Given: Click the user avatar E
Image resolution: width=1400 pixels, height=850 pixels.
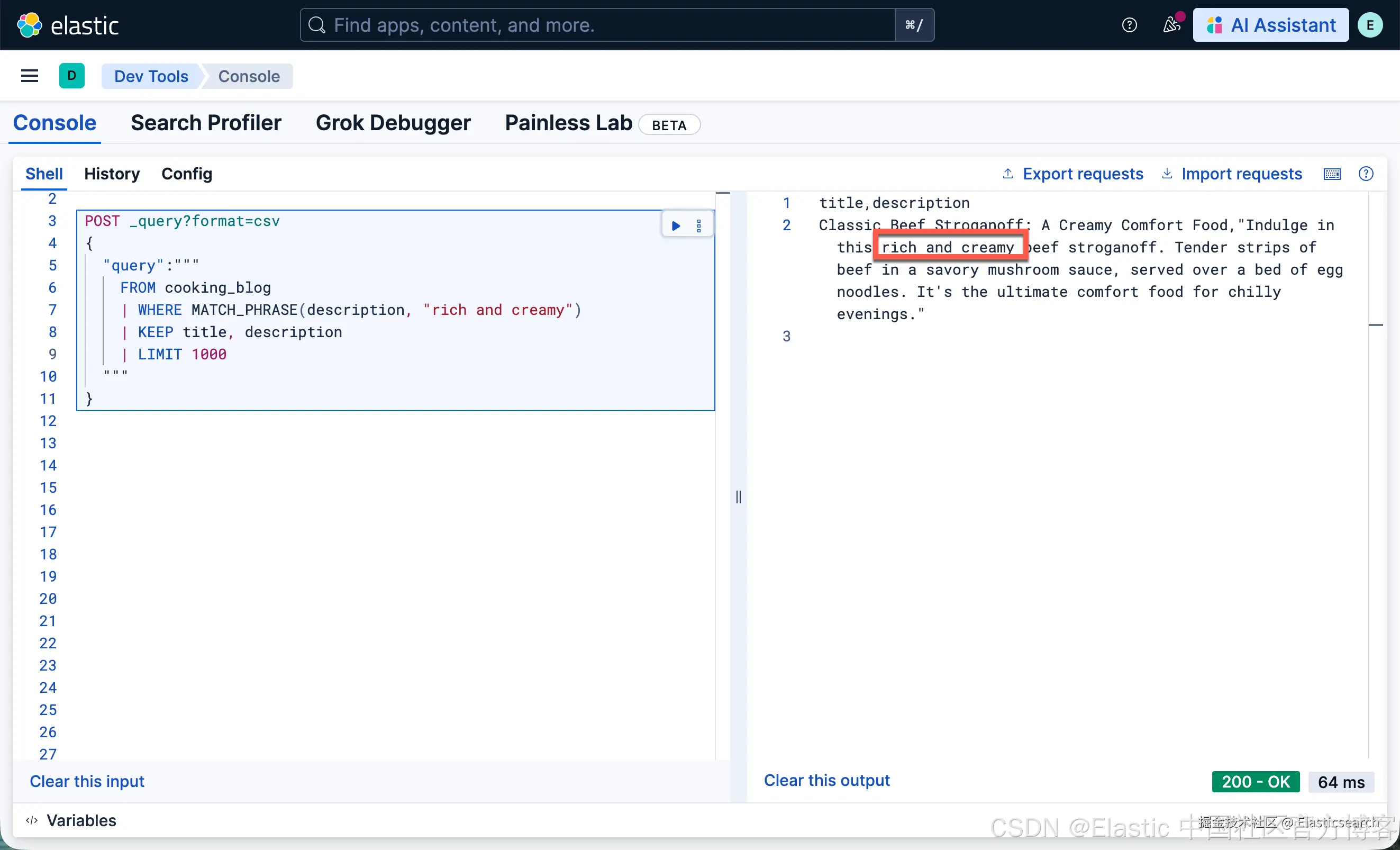Looking at the screenshot, I should [1370, 25].
